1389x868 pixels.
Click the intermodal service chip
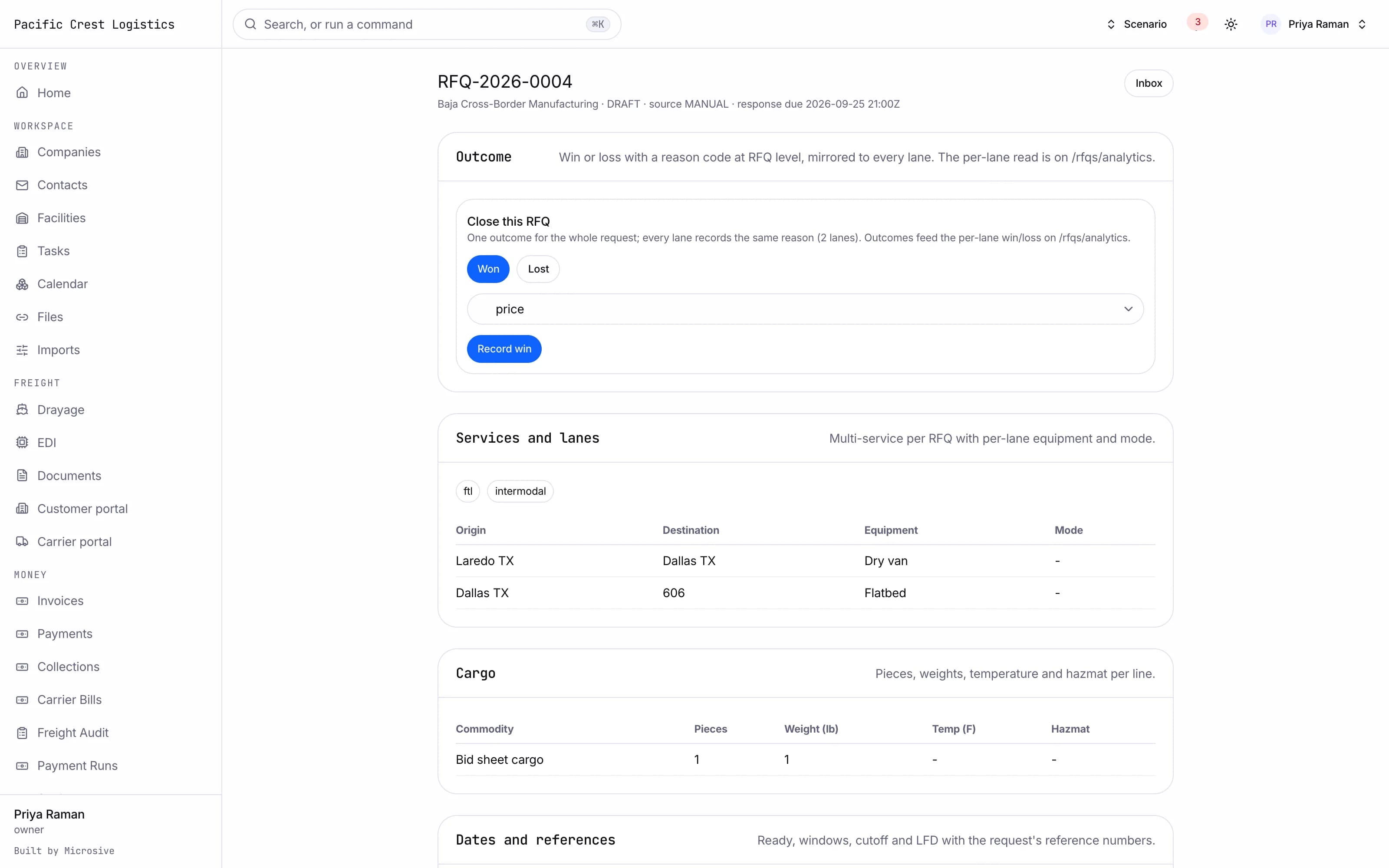click(520, 491)
